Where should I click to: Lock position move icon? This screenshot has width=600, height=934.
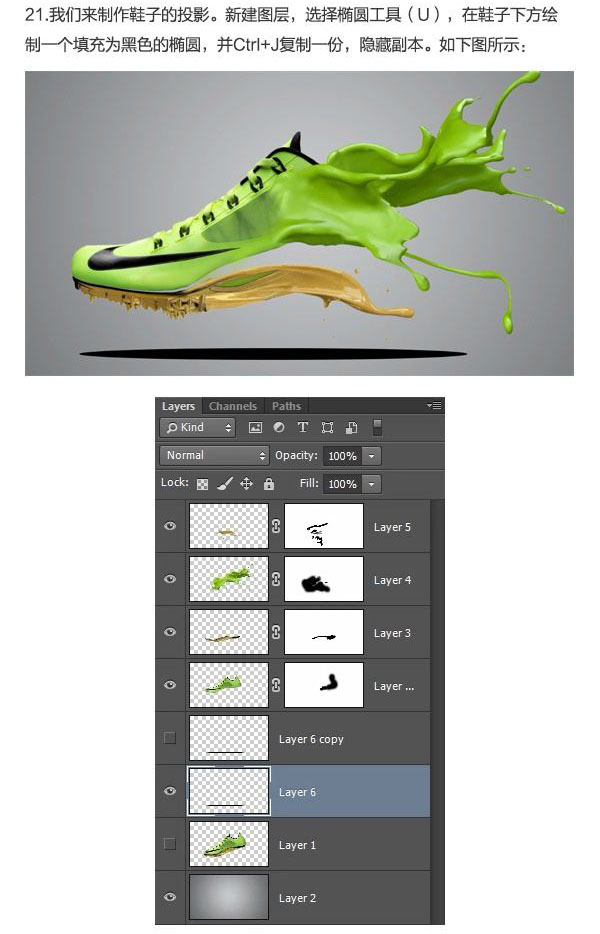pyautogui.click(x=246, y=484)
